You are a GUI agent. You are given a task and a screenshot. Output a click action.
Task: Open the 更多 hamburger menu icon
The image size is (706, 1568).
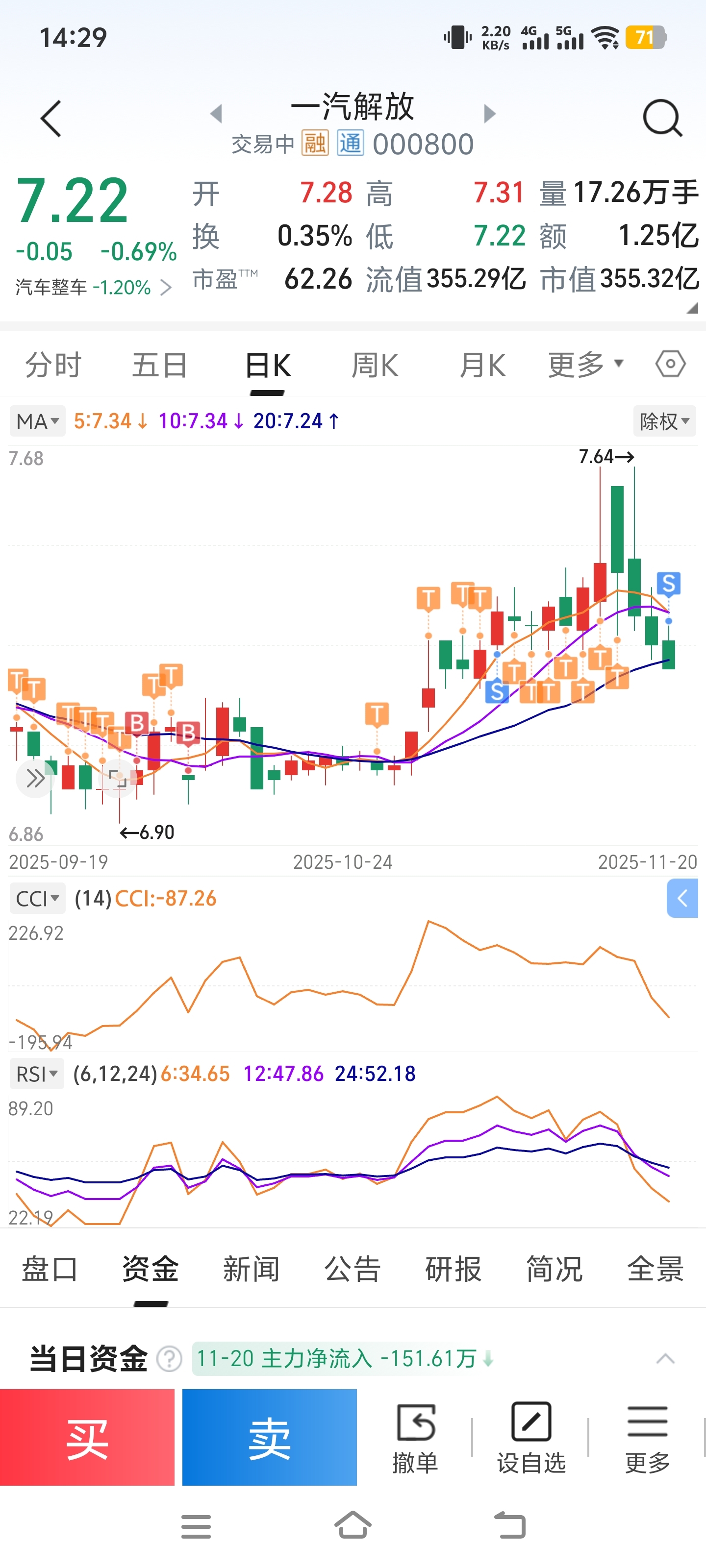(x=647, y=1437)
